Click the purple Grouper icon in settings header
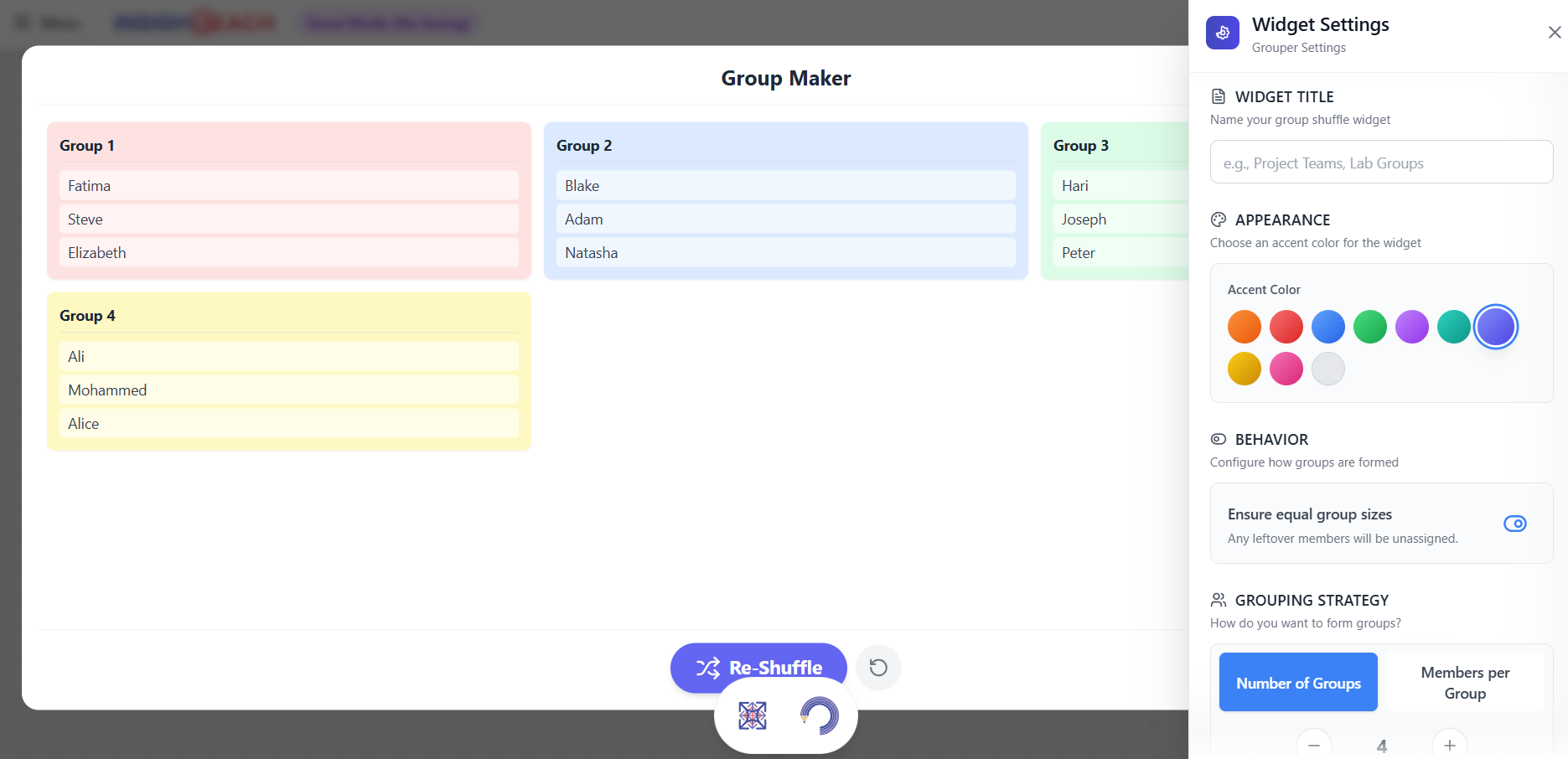This screenshot has height=759, width=1568. tap(1223, 34)
